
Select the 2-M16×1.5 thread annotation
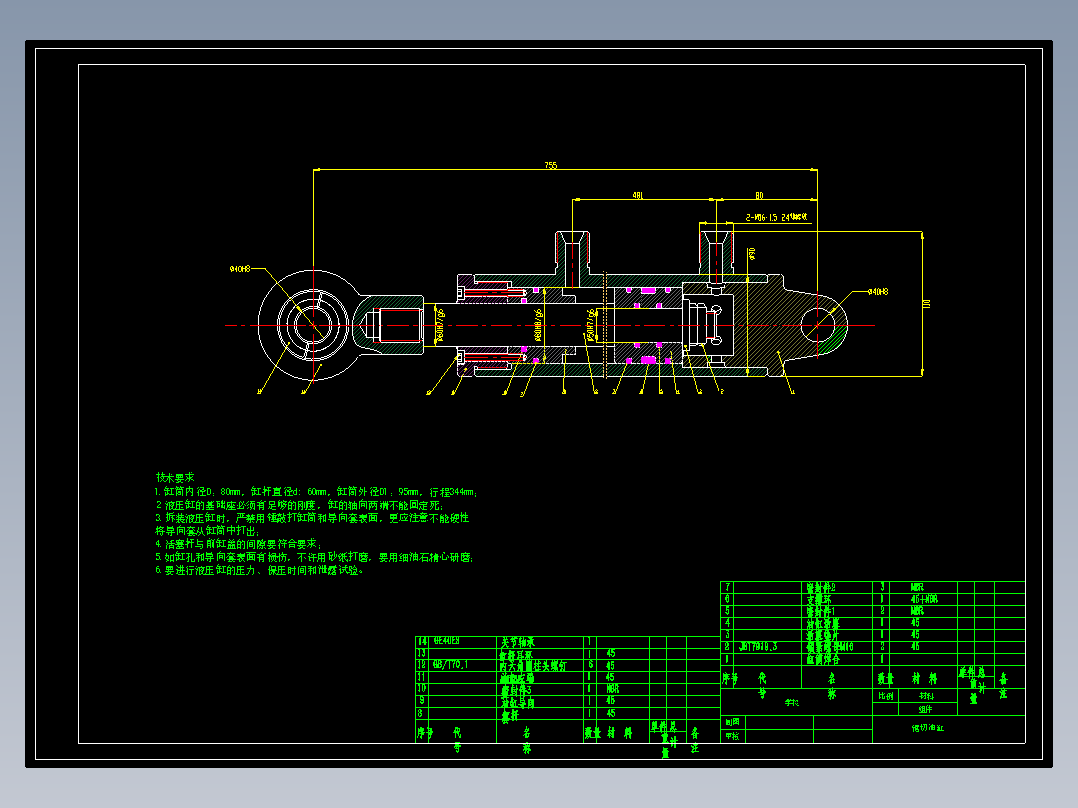[x=777, y=217]
